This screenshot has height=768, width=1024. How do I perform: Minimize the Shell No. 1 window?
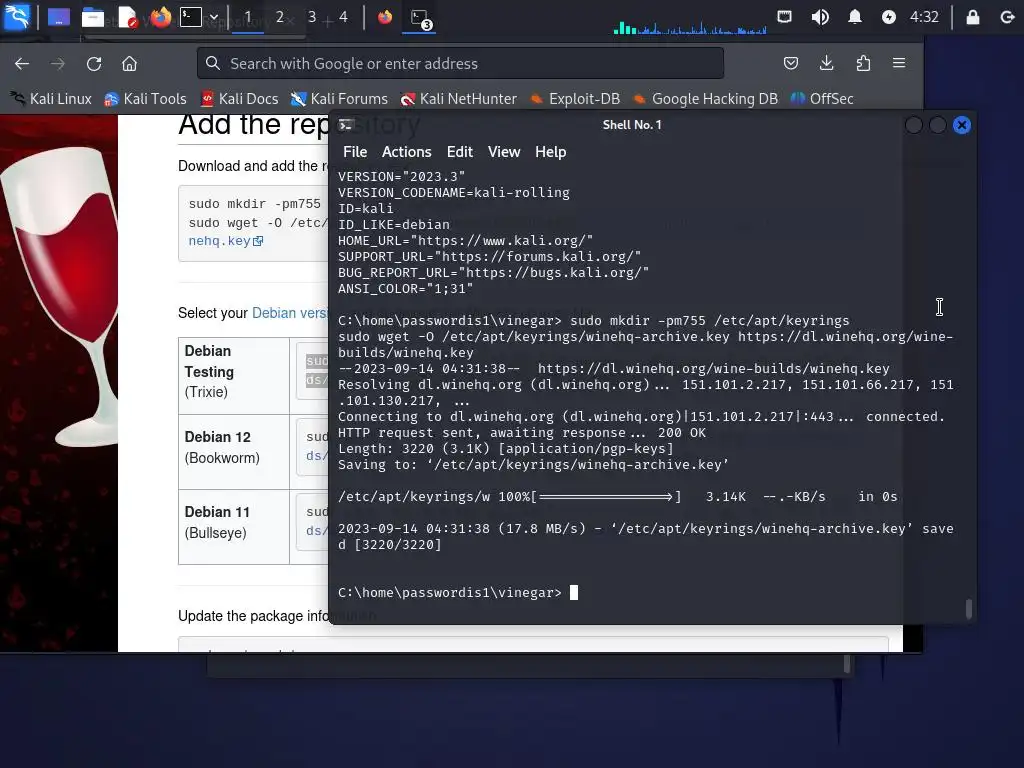click(914, 125)
